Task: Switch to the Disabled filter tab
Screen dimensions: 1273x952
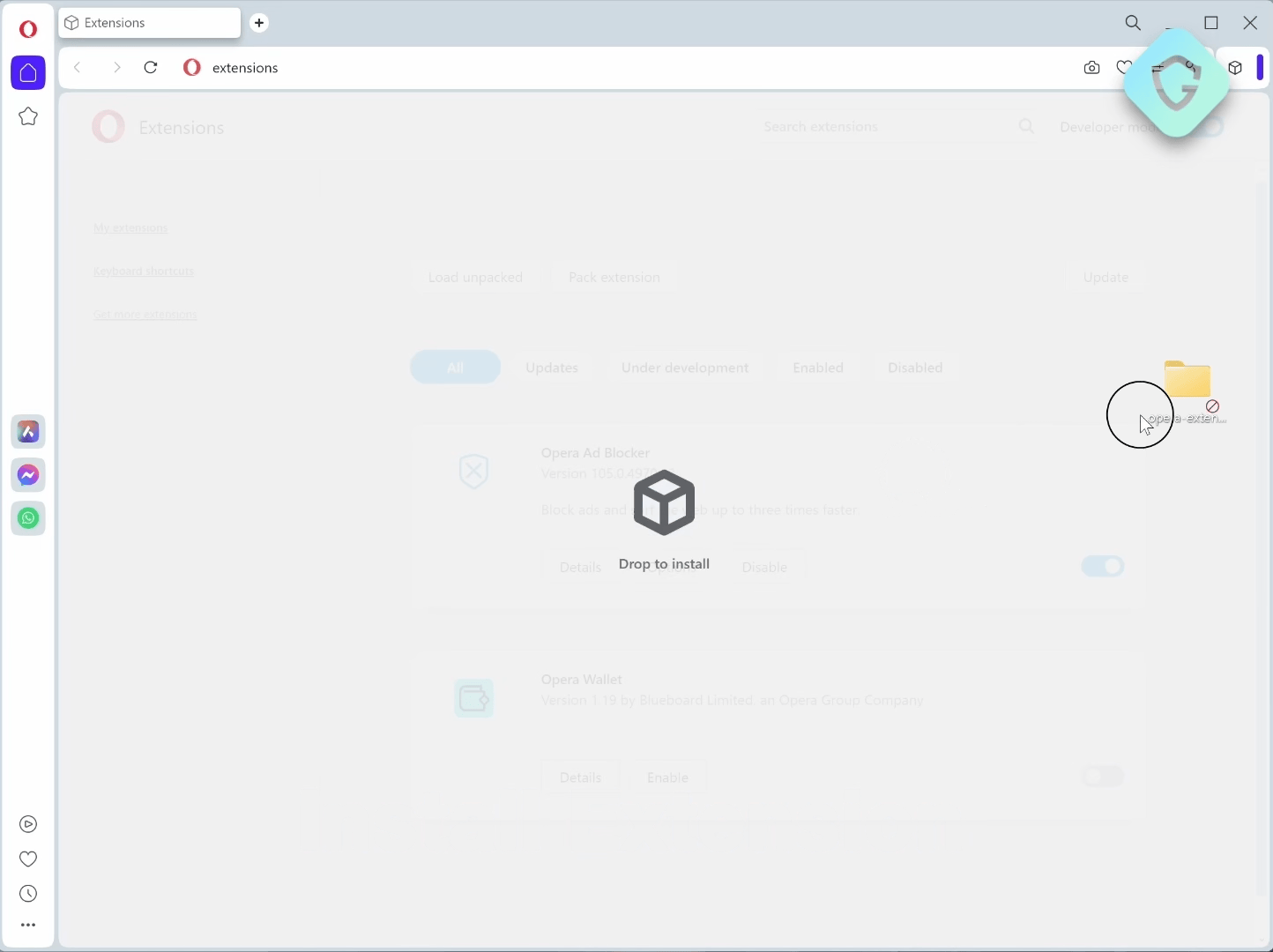Action: 916,368
